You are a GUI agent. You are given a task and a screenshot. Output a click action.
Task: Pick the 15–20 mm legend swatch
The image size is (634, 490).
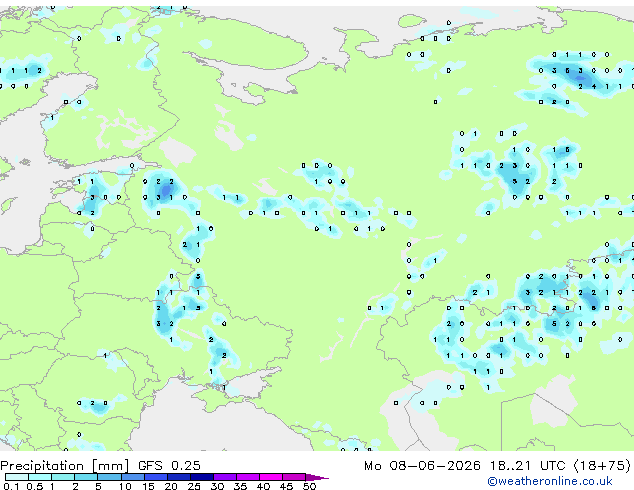tap(156, 477)
